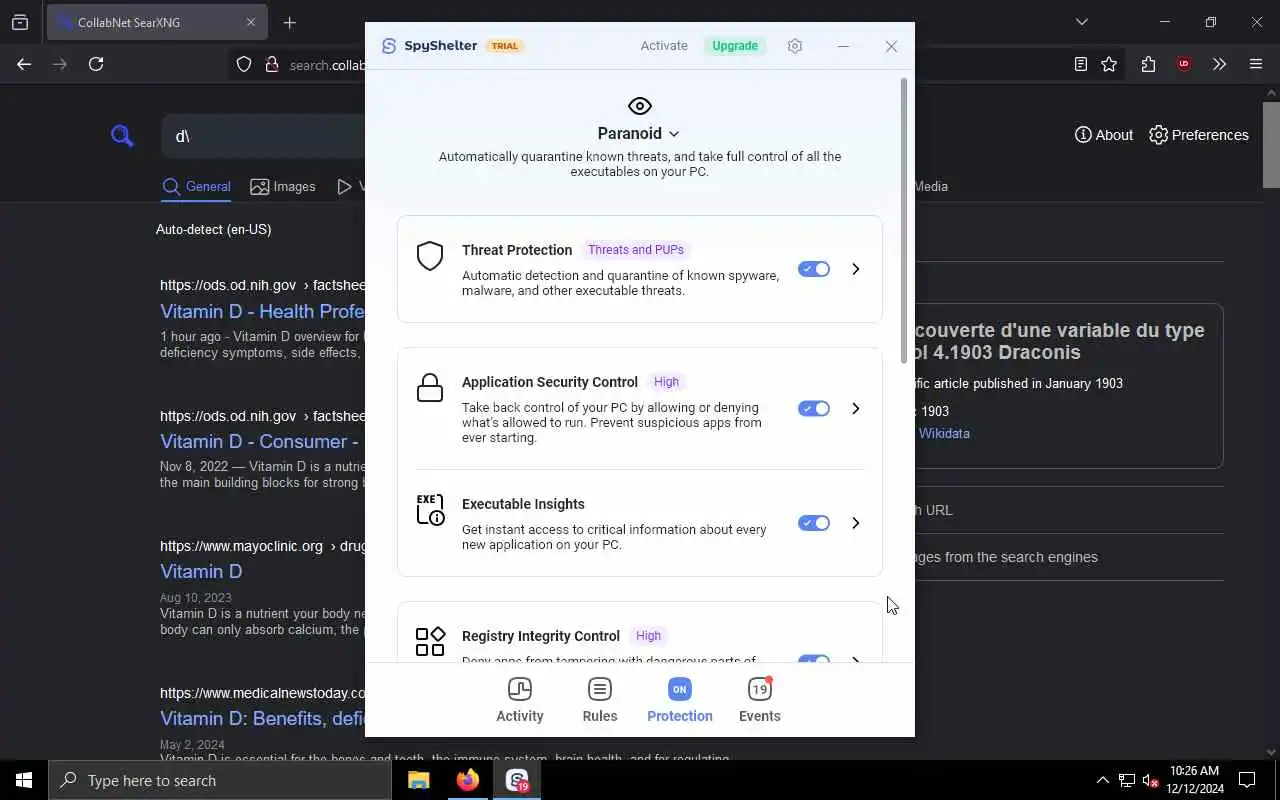Viewport: 1280px width, 800px height.
Task: Click the green Upgrade button
Action: point(735,46)
